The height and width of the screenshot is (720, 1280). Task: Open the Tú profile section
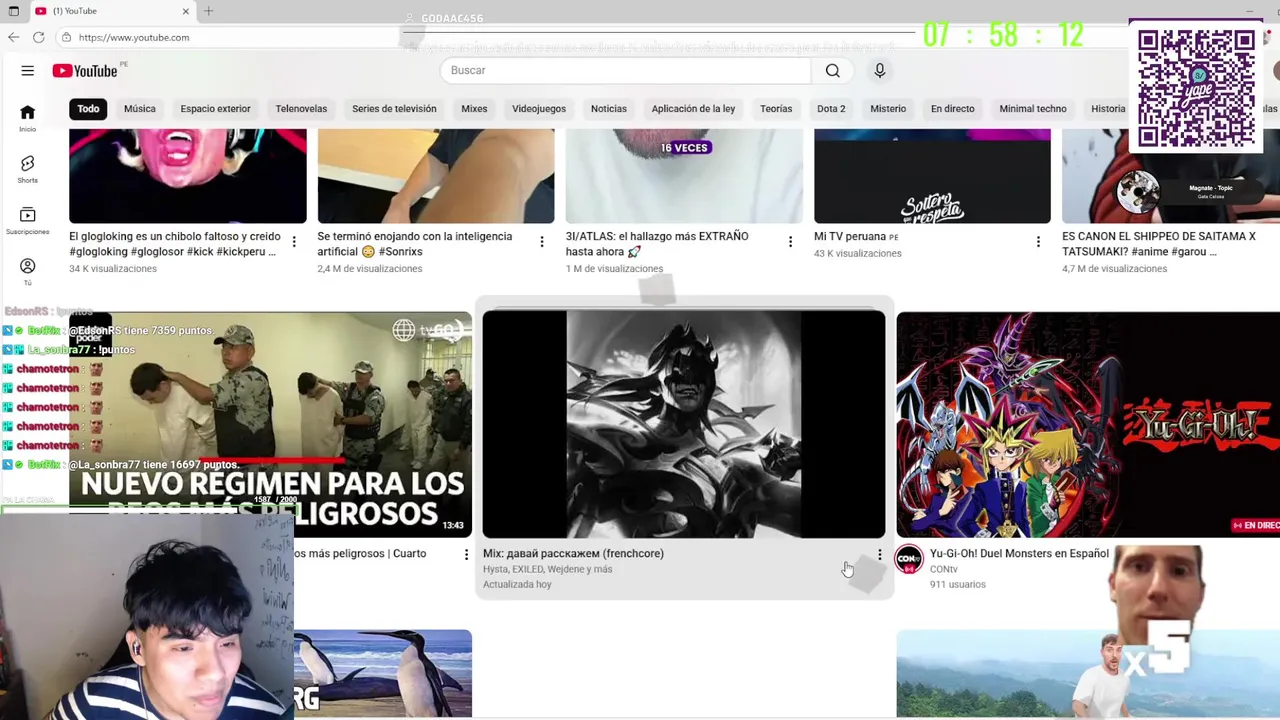coord(28,272)
